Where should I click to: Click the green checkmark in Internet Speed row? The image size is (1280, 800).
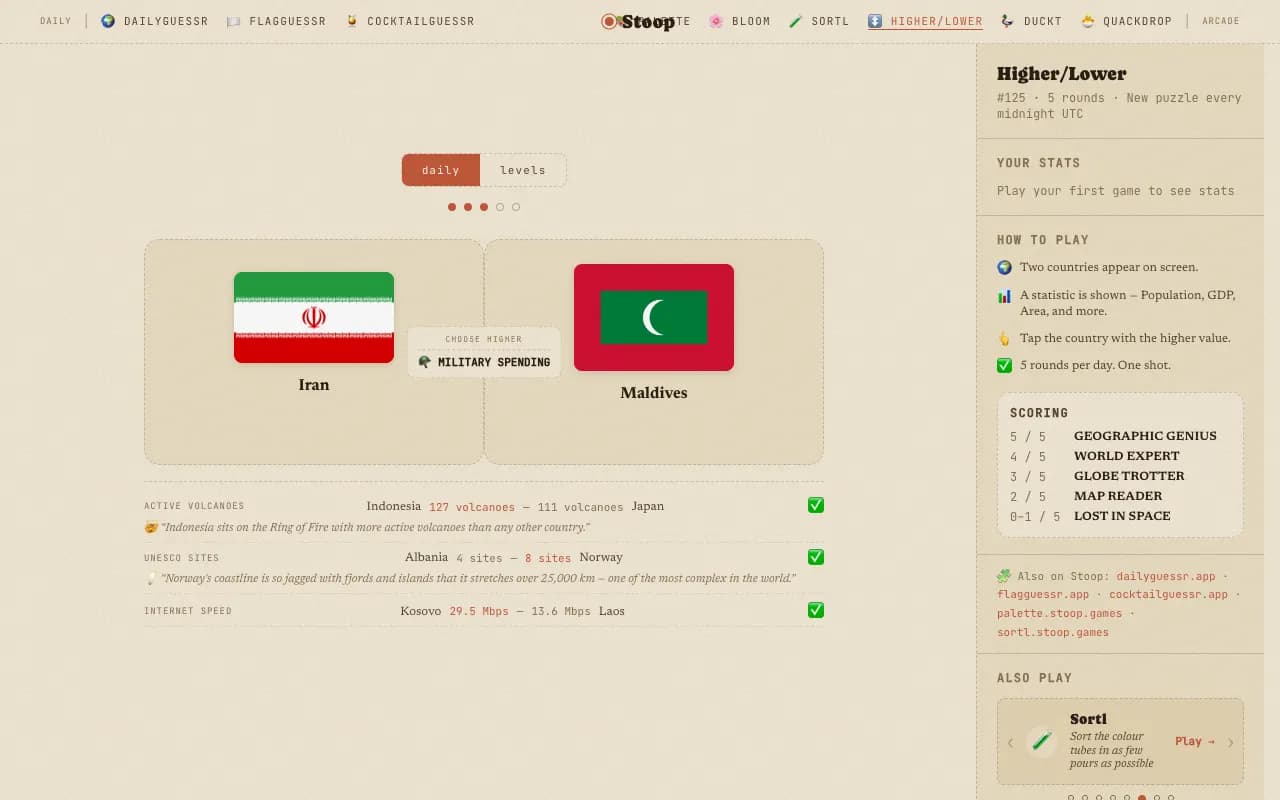816,610
